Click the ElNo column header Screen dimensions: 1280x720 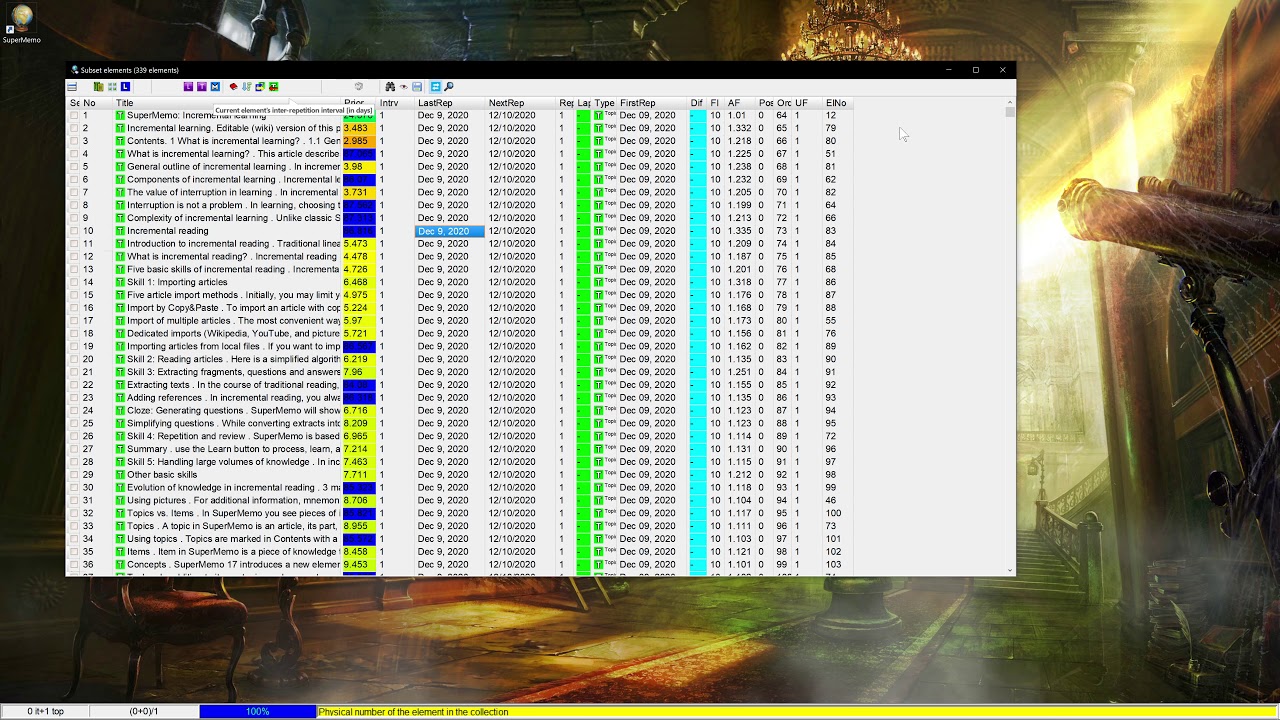tap(839, 103)
